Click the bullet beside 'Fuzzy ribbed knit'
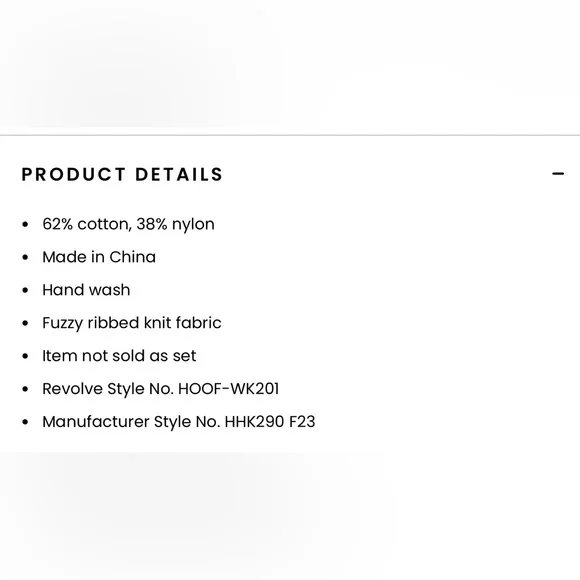580x580 pixels. click(x=25, y=323)
